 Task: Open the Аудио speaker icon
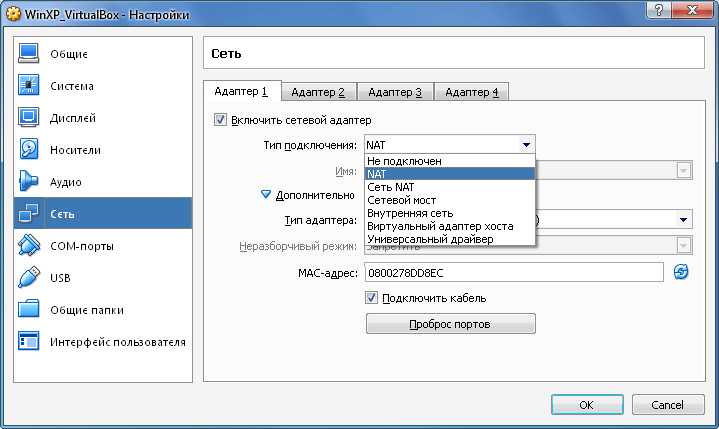click(28, 182)
